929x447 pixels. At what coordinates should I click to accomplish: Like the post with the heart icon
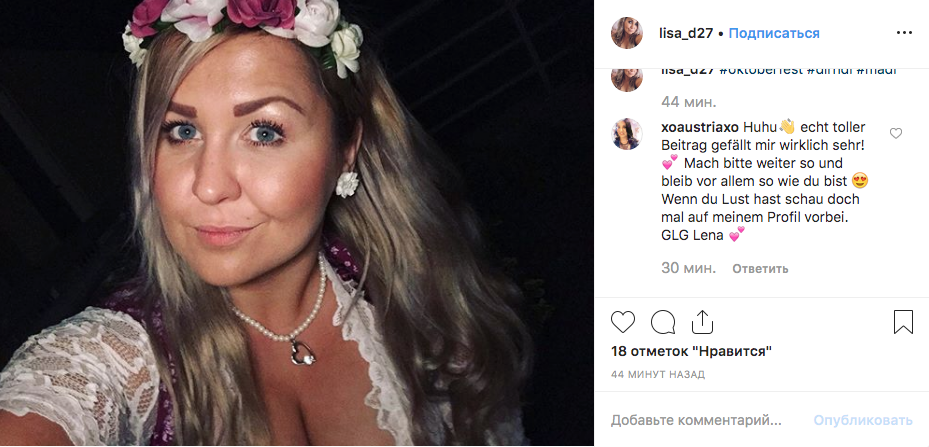click(x=623, y=322)
